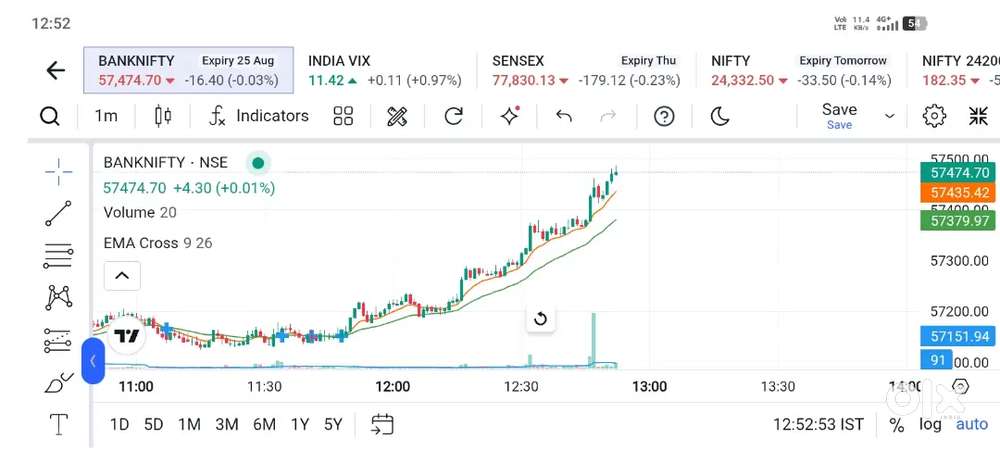The image size is (1000, 450).
Task: Open chart settings gear
Action: tap(934, 116)
